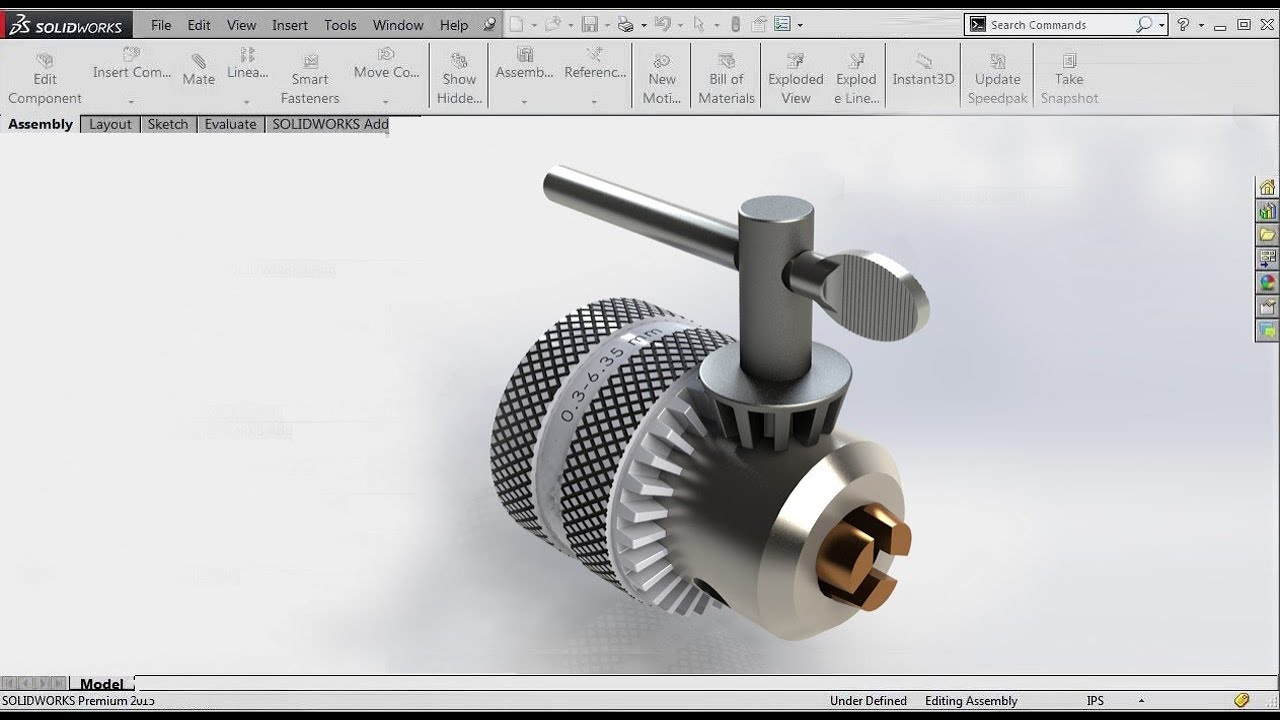Image resolution: width=1280 pixels, height=720 pixels.
Task: Open the Design Library pane
Action: click(1267, 211)
